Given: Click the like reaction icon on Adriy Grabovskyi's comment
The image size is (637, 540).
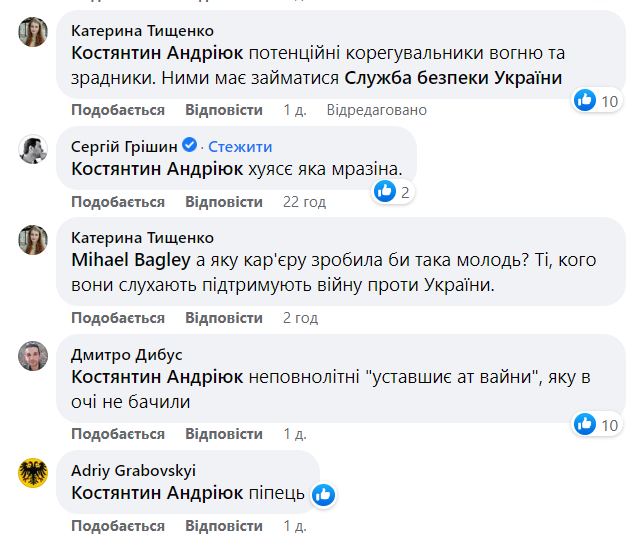Looking at the screenshot, I should [x=323, y=494].
